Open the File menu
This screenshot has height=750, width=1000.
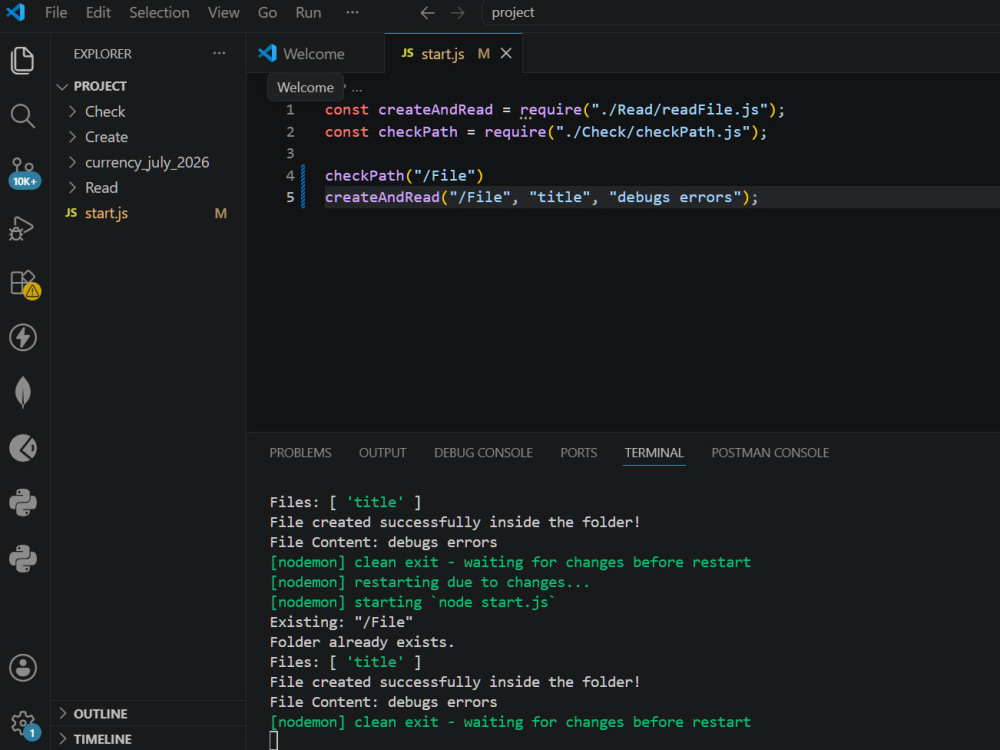point(55,13)
